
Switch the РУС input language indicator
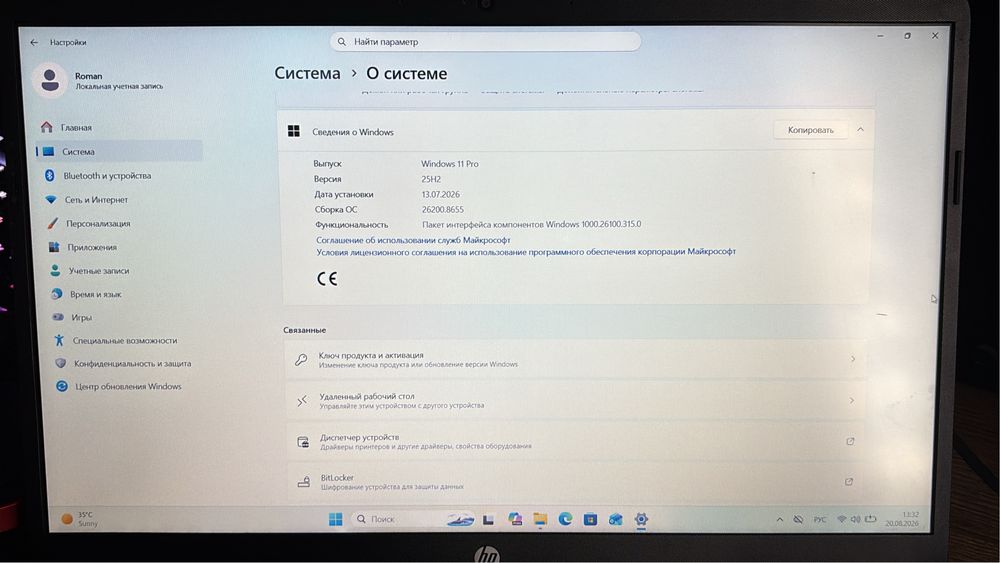820,520
